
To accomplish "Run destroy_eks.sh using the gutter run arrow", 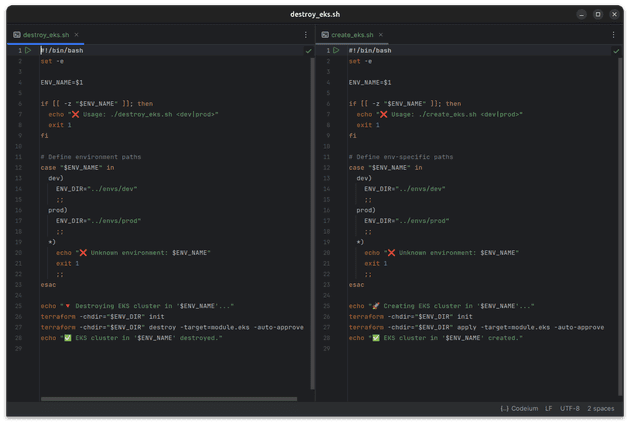I will pyautogui.click(x=28, y=50).
